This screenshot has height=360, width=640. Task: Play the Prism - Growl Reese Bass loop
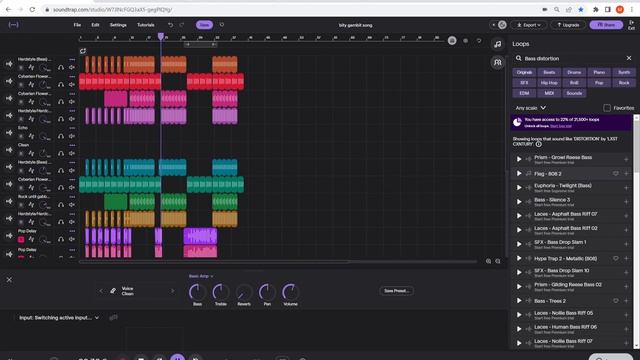[519, 159]
